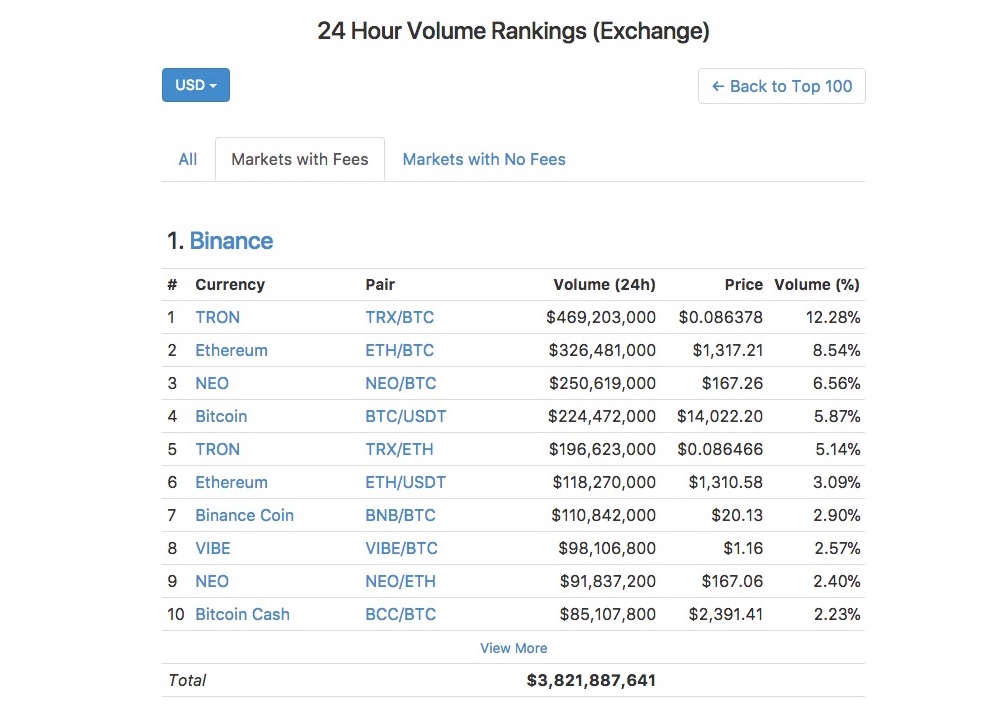The width and height of the screenshot is (1000, 723).
Task: Switch to the All tab
Action: tap(188, 159)
